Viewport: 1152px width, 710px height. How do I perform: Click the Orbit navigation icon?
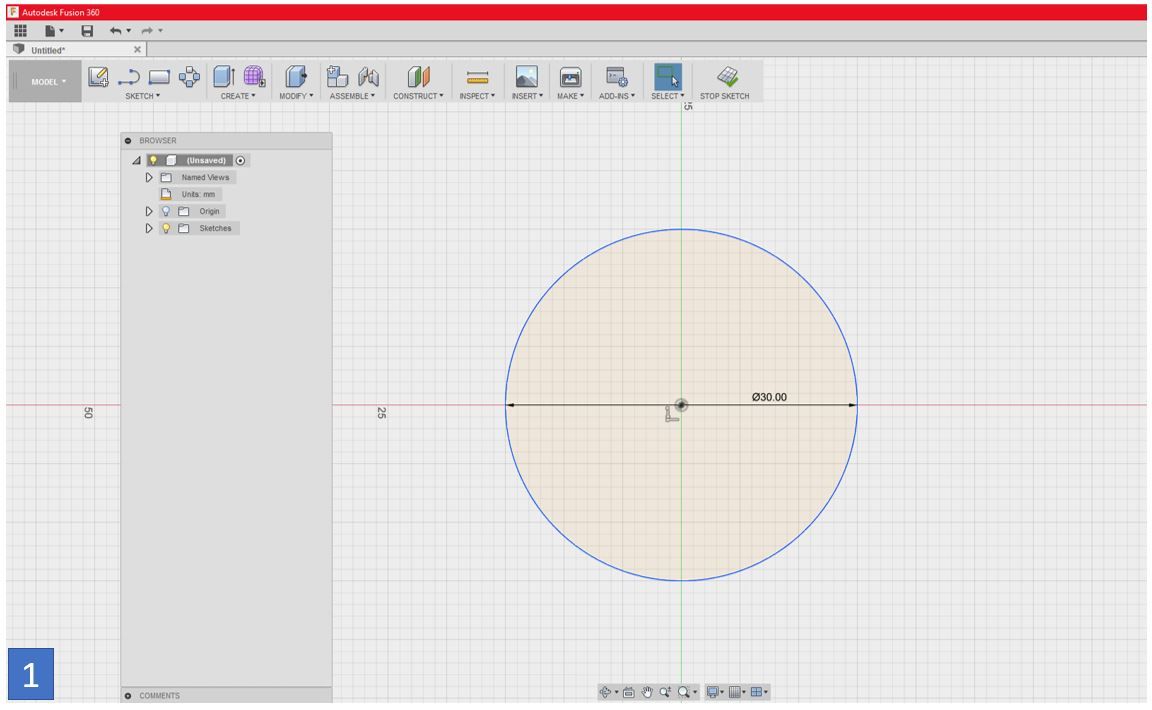coord(605,692)
